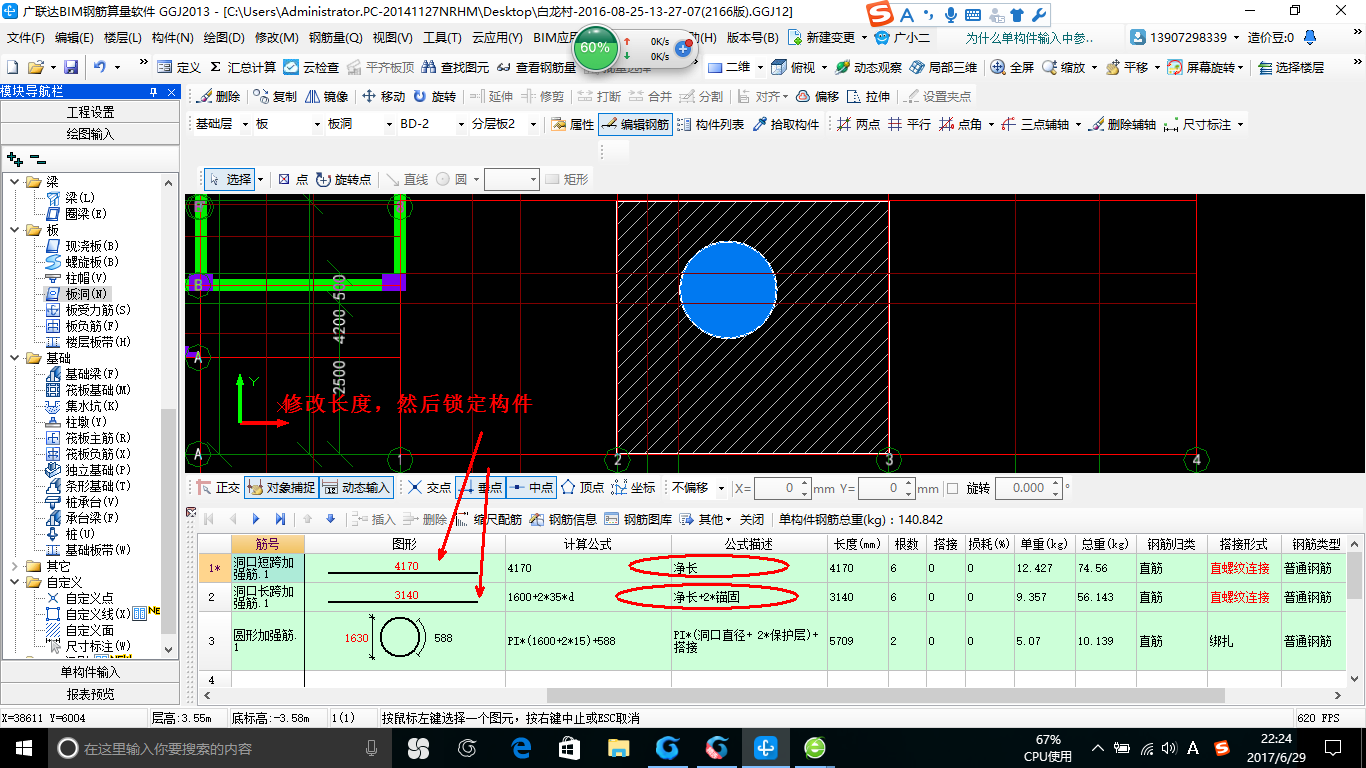1366x768 pixels.
Task: Open 文件(F) menu
Action: (26, 38)
